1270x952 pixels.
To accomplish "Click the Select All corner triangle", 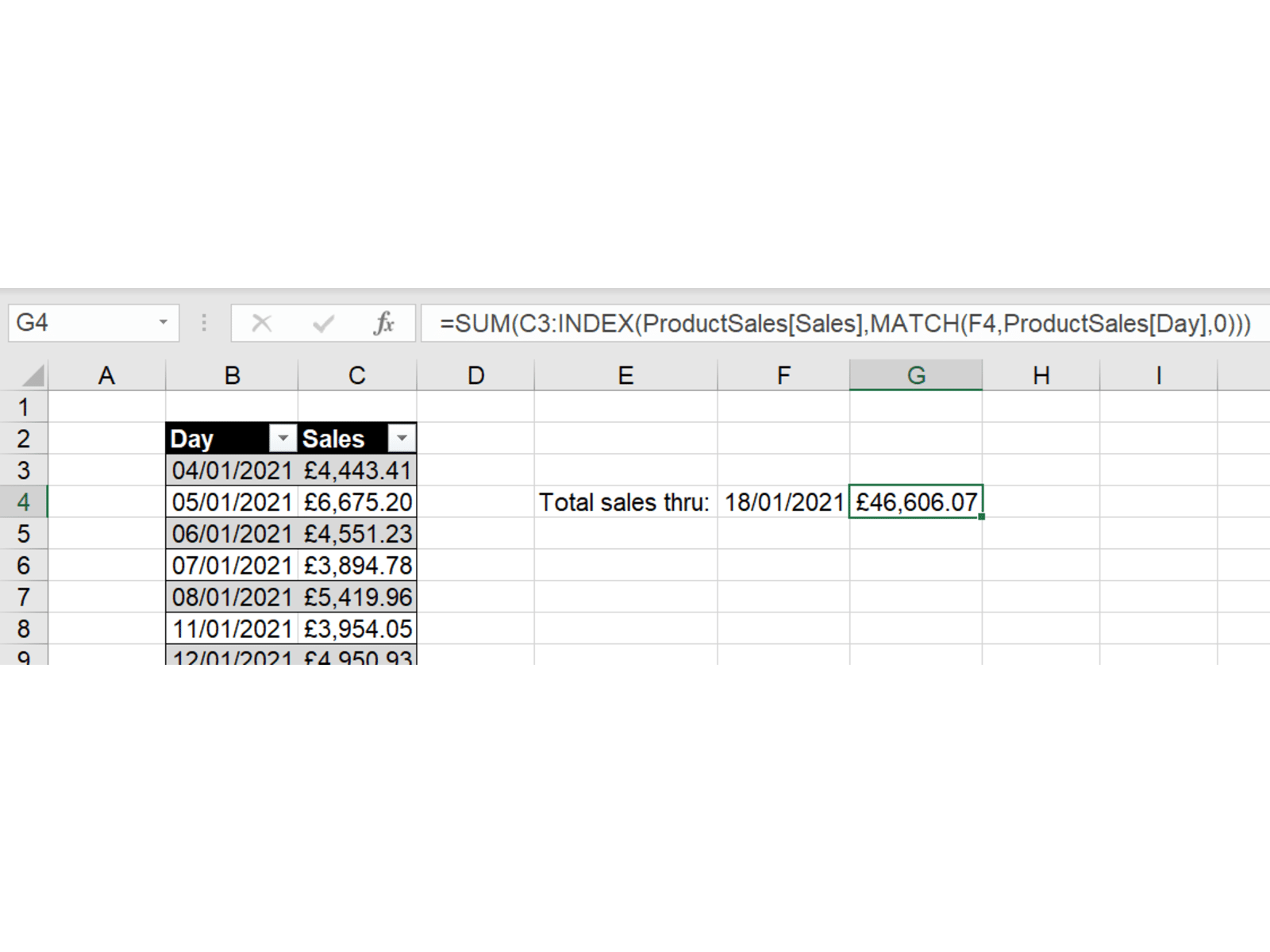I will click(x=33, y=375).
